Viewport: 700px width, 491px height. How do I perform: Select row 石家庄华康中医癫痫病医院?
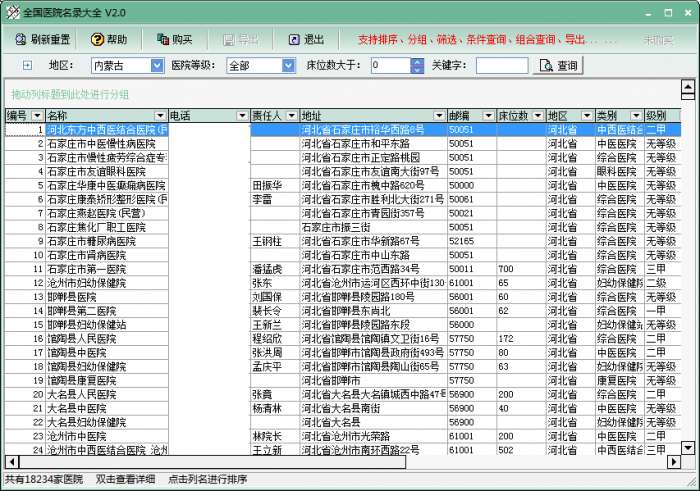pyautogui.click(x=343, y=185)
